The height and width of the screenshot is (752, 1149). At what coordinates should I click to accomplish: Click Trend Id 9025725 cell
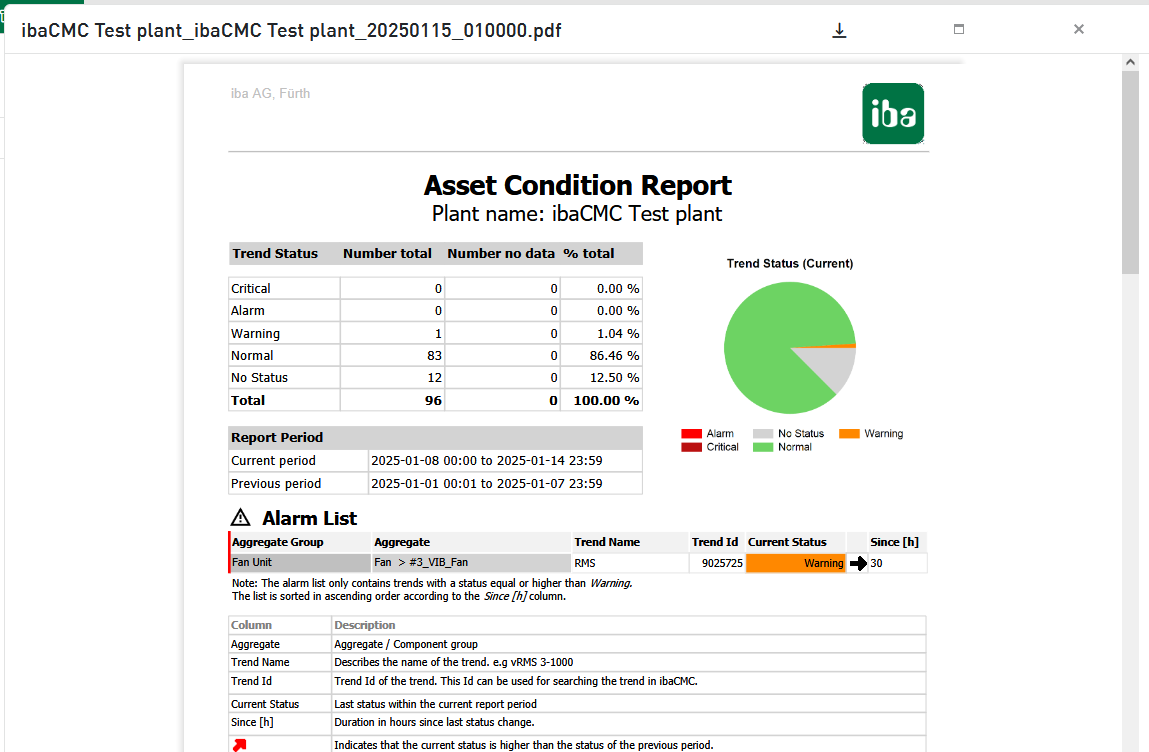tap(717, 563)
